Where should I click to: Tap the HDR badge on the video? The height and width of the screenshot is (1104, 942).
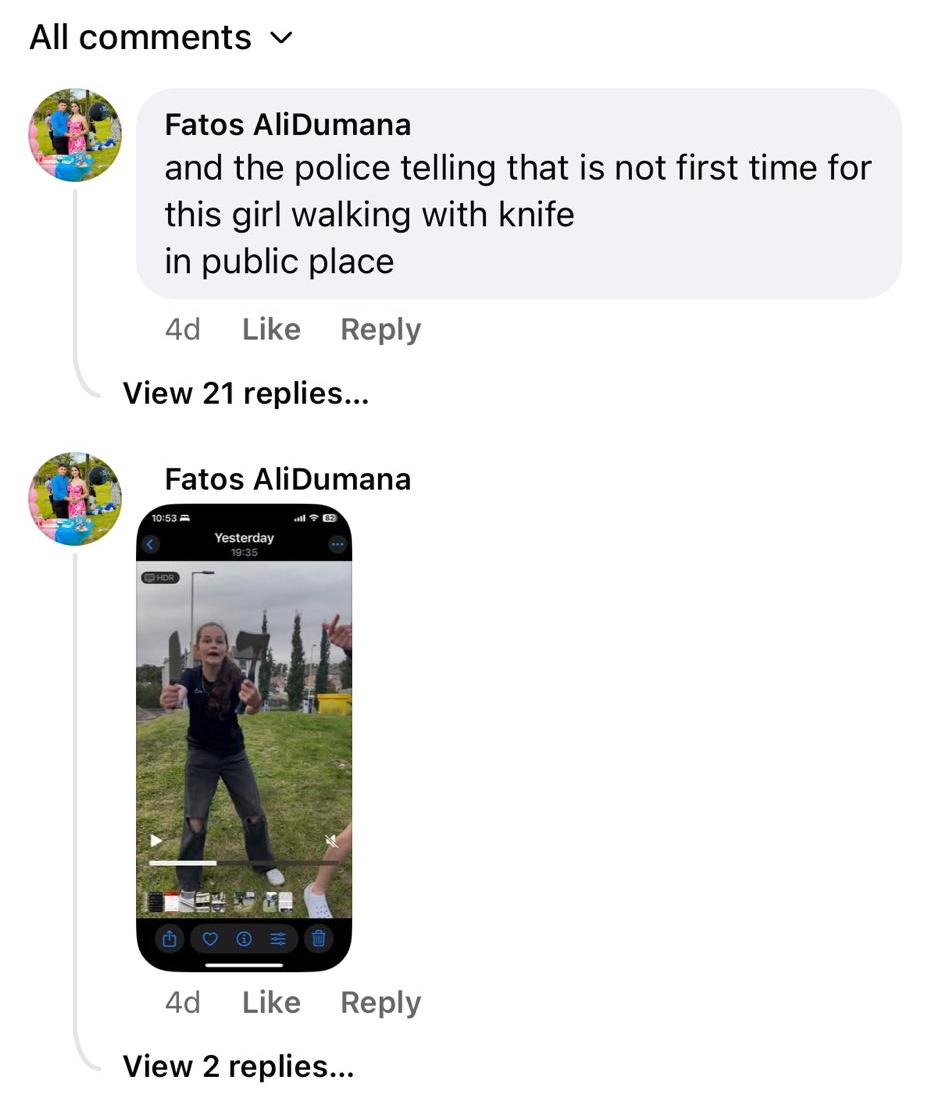[x=159, y=578]
